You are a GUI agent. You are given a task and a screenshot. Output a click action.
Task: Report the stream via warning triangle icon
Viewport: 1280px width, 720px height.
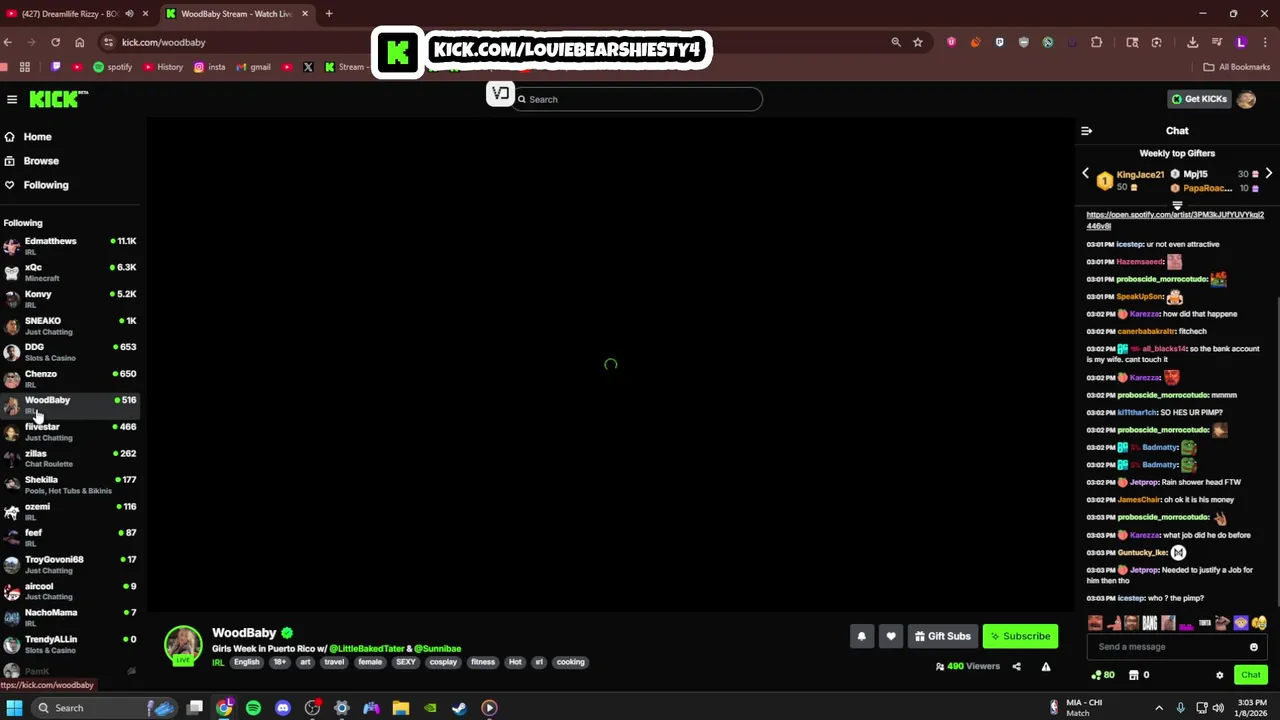pyautogui.click(x=1046, y=666)
